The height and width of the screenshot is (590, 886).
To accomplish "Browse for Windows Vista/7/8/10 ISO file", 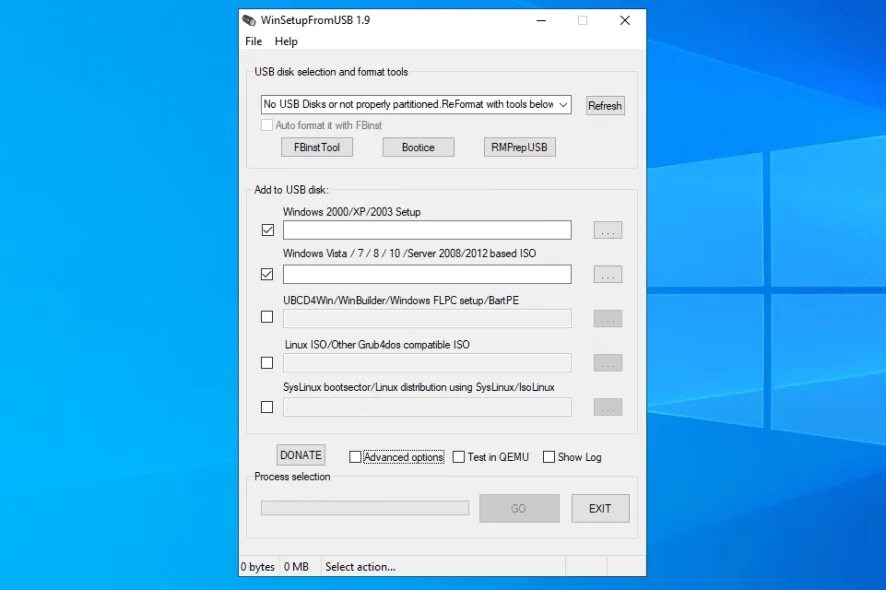I will coord(608,275).
